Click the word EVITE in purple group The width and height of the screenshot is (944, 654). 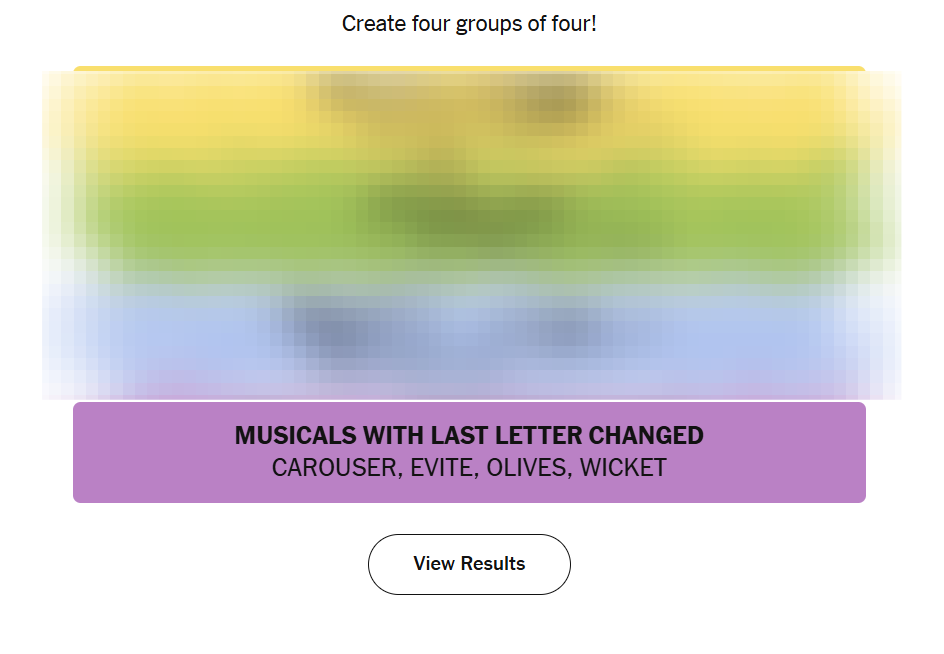(x=441, y=468)
